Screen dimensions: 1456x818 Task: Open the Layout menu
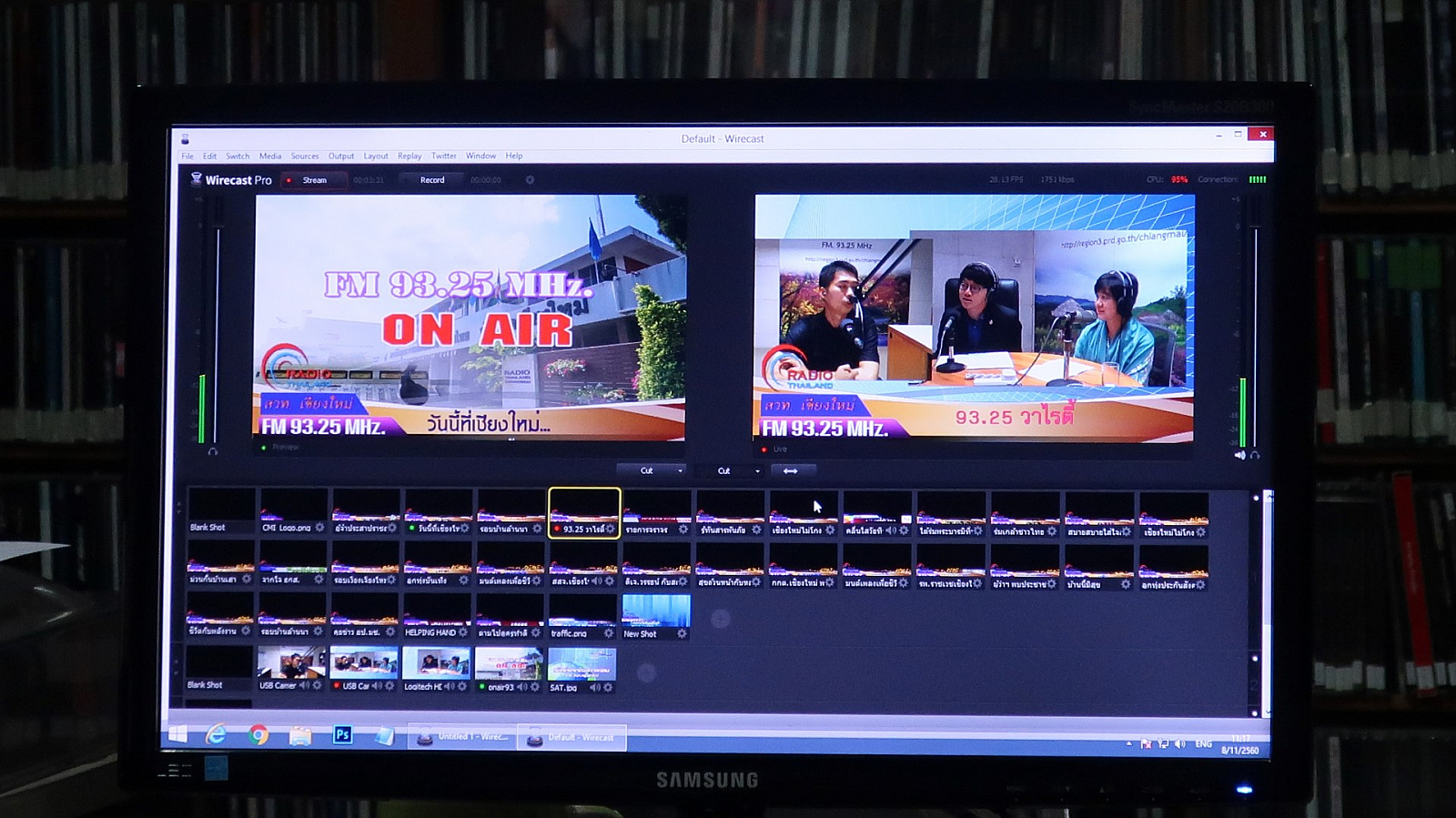pyautogui.click(x=375, y=157)
